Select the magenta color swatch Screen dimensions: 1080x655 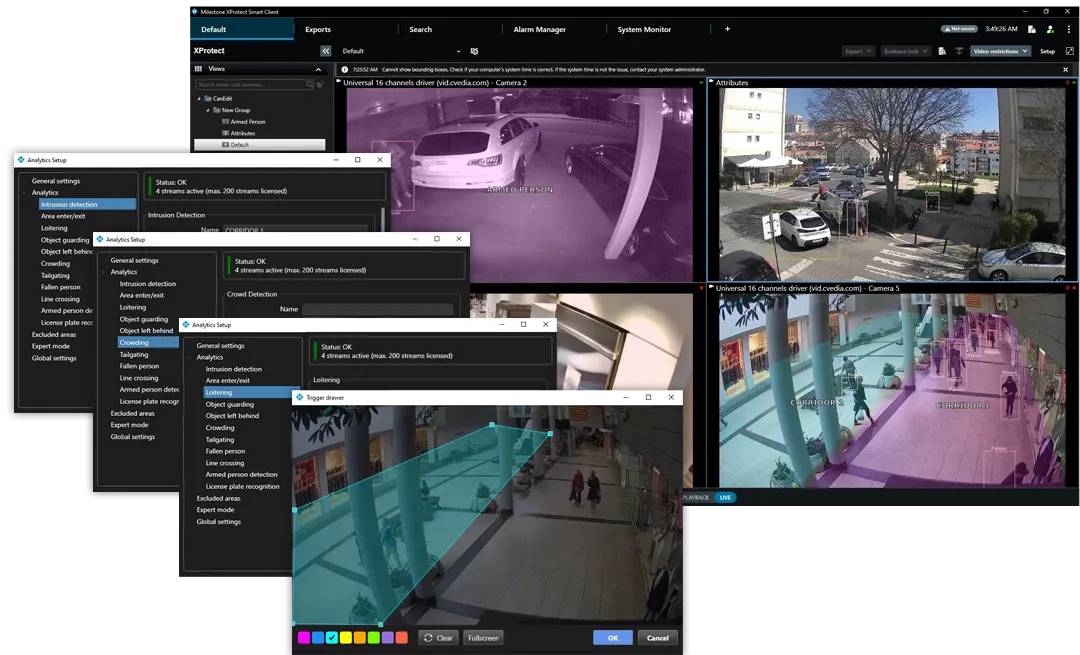(x=302, y=637)
